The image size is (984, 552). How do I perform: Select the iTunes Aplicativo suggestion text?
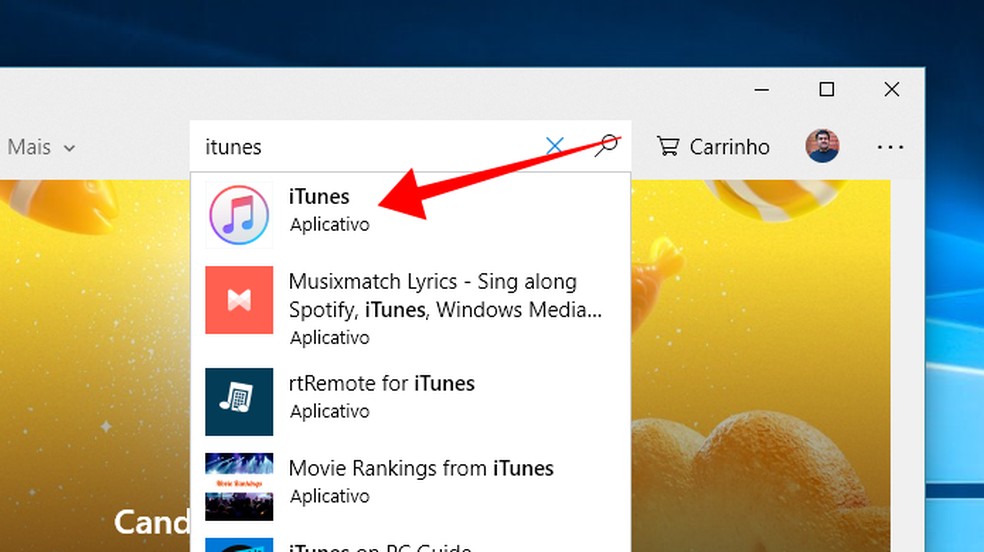pyautogui.click(x=329, y=210)
